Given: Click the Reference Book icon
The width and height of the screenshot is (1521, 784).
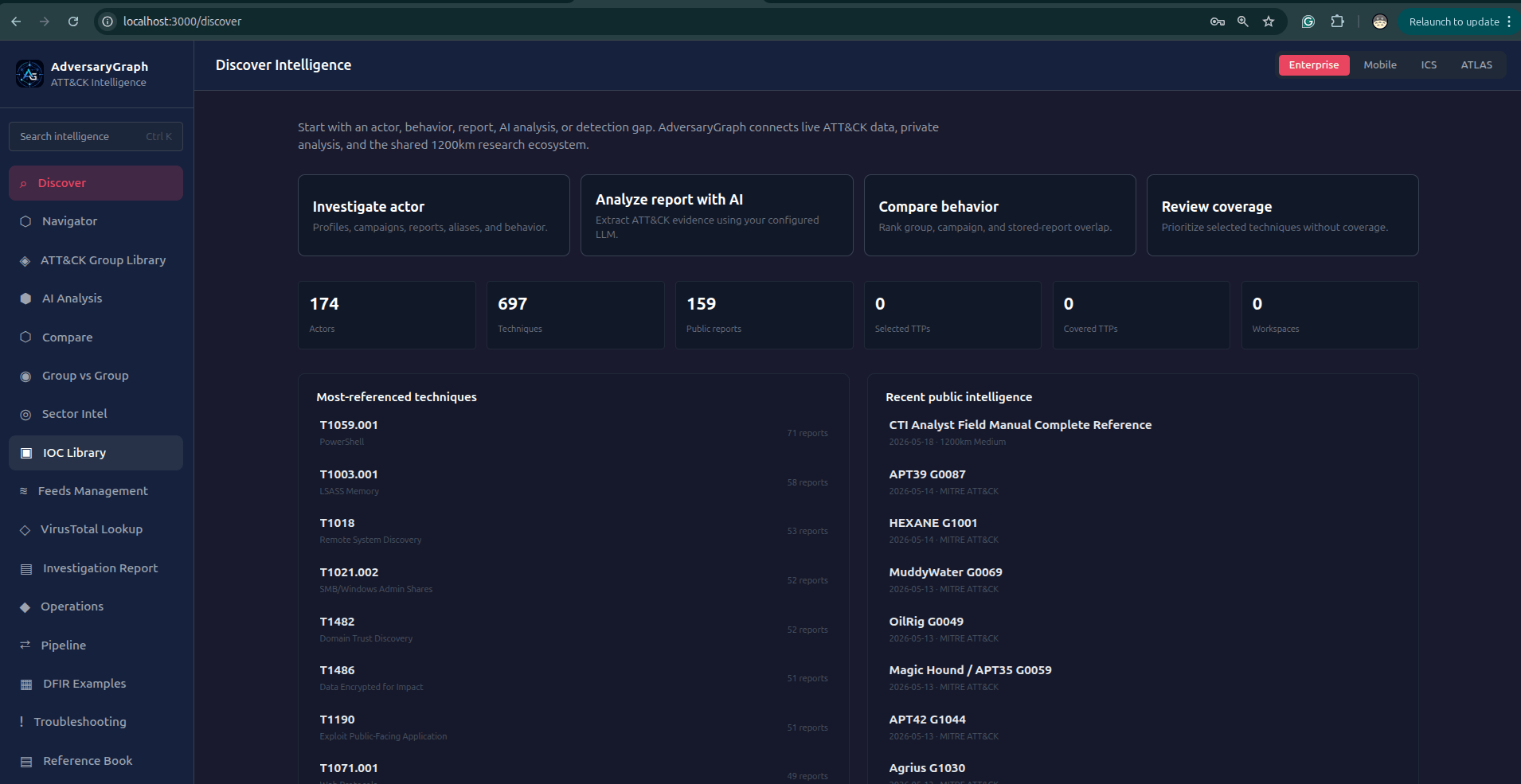Looking at the screenshot, I should click(26, 761).
